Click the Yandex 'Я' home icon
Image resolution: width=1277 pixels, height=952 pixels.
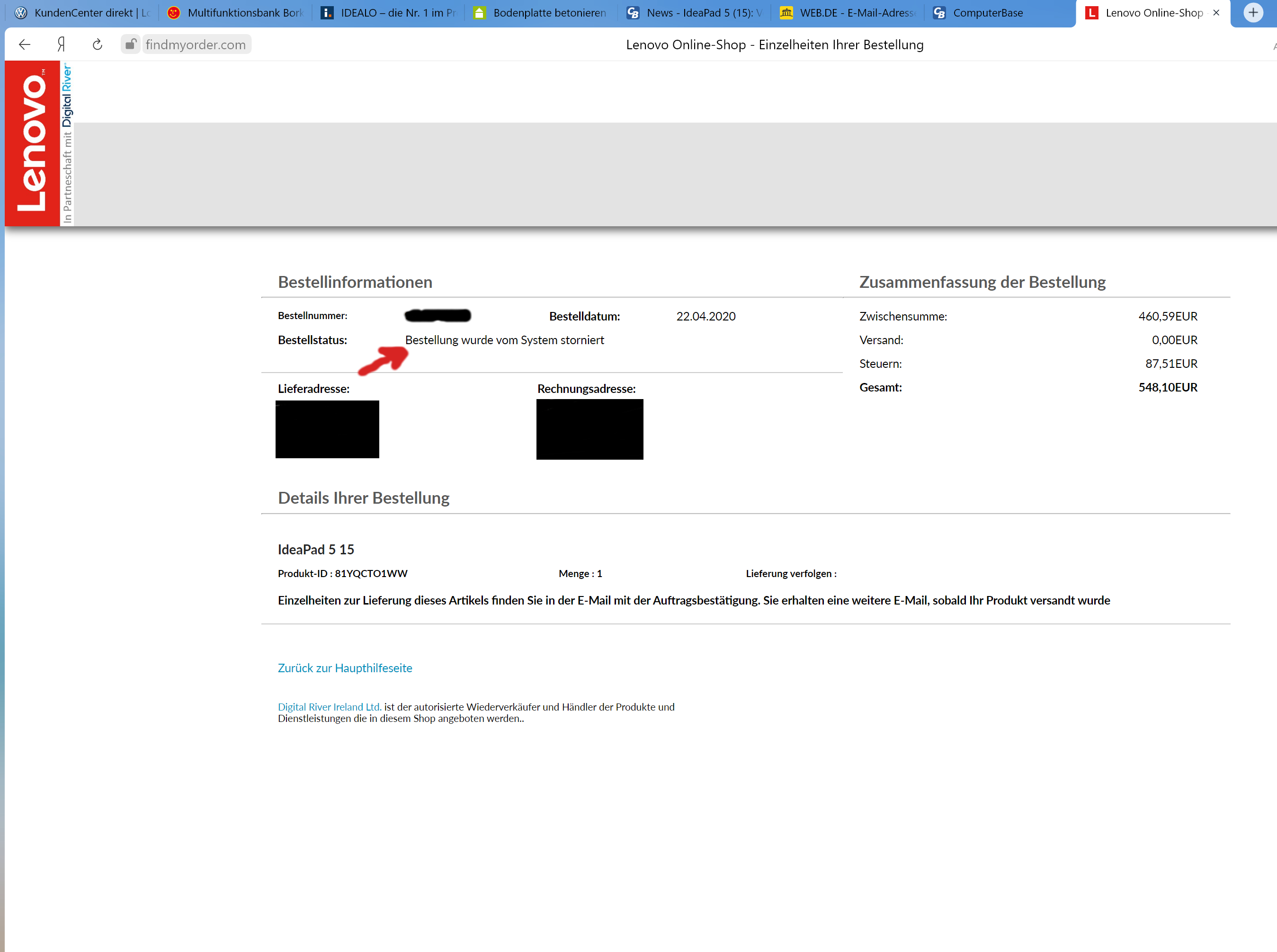click(61, 44)
